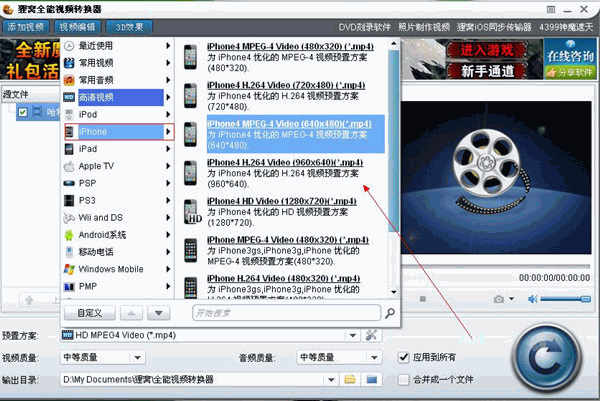Adjust the volume slider
600x401 pixels.
pos(566,299)
